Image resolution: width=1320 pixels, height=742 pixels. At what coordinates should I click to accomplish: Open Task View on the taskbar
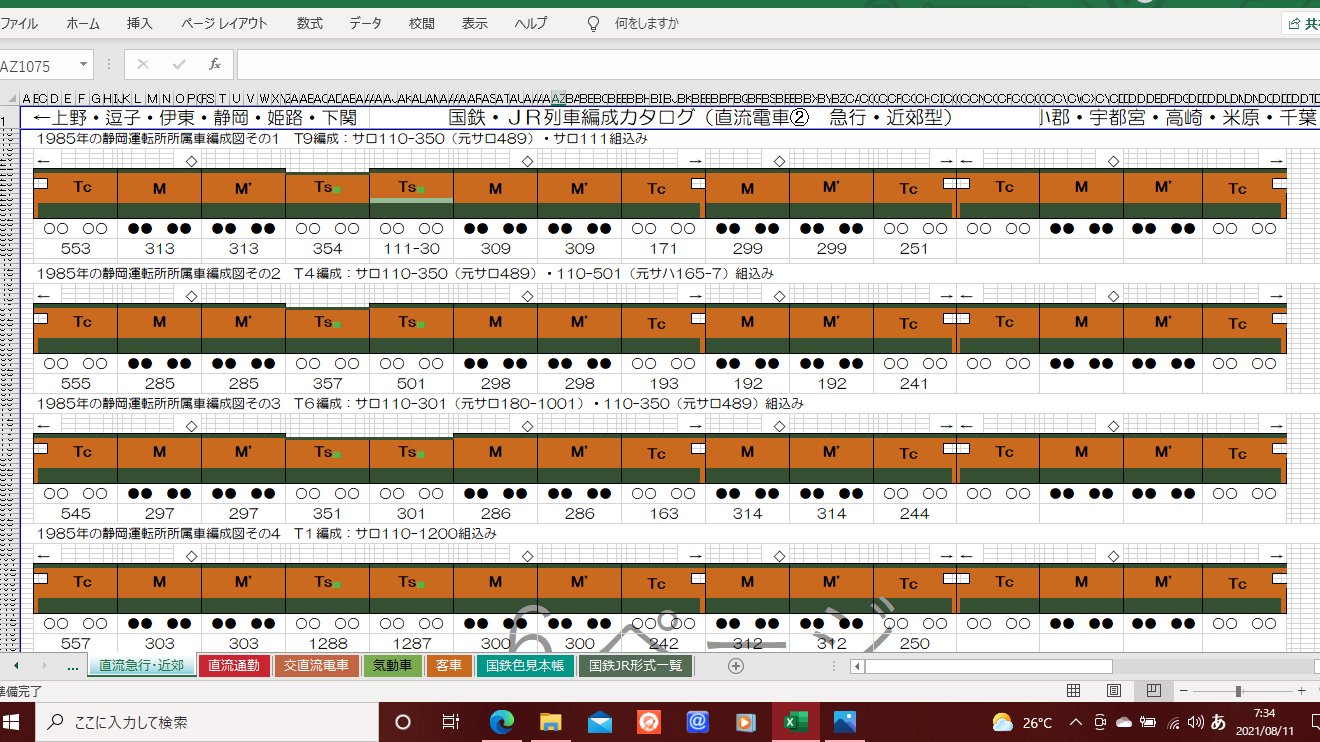(451, 722)
